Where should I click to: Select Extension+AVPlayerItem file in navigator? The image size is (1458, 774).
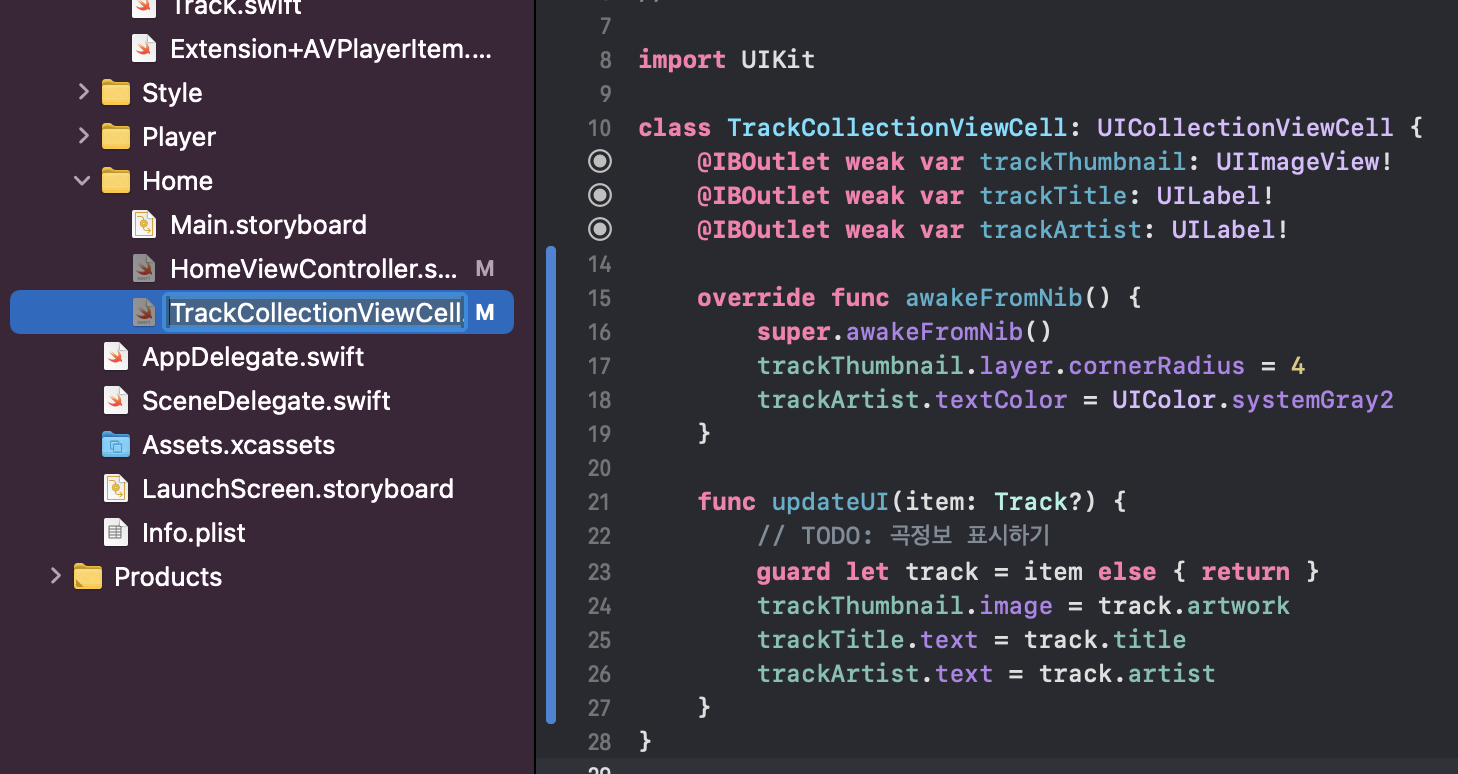(x=330, y=49)
